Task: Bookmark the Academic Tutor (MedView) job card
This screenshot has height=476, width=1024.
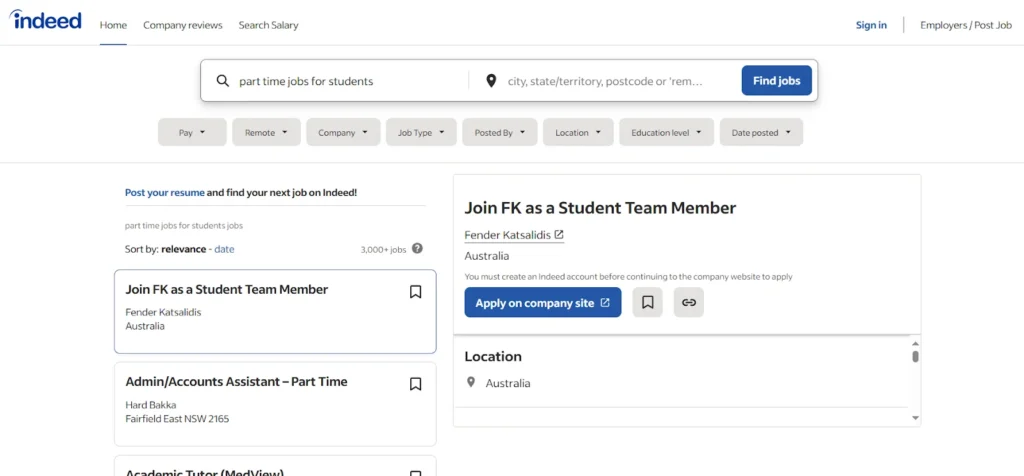Action: (415, 473)
